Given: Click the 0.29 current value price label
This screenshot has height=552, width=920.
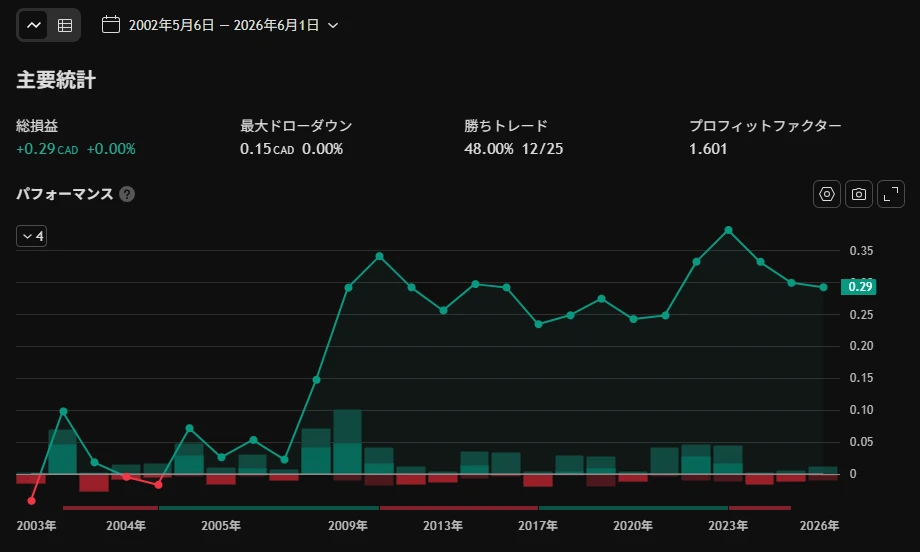Looking at the screenshot, I should click(x=858, y=286).
